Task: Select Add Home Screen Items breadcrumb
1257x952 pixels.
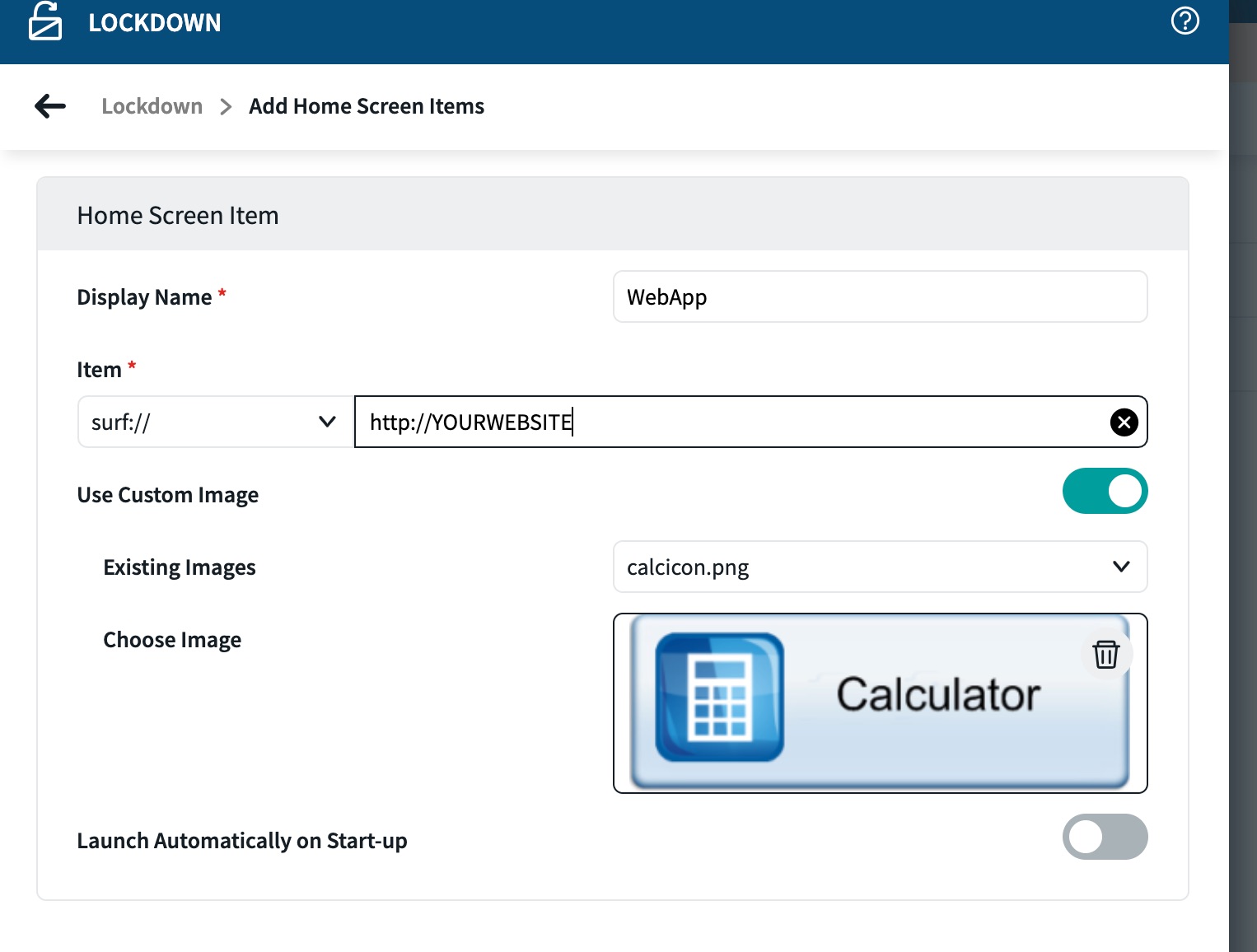Action: pyautogui.click(x=367, y=107)
